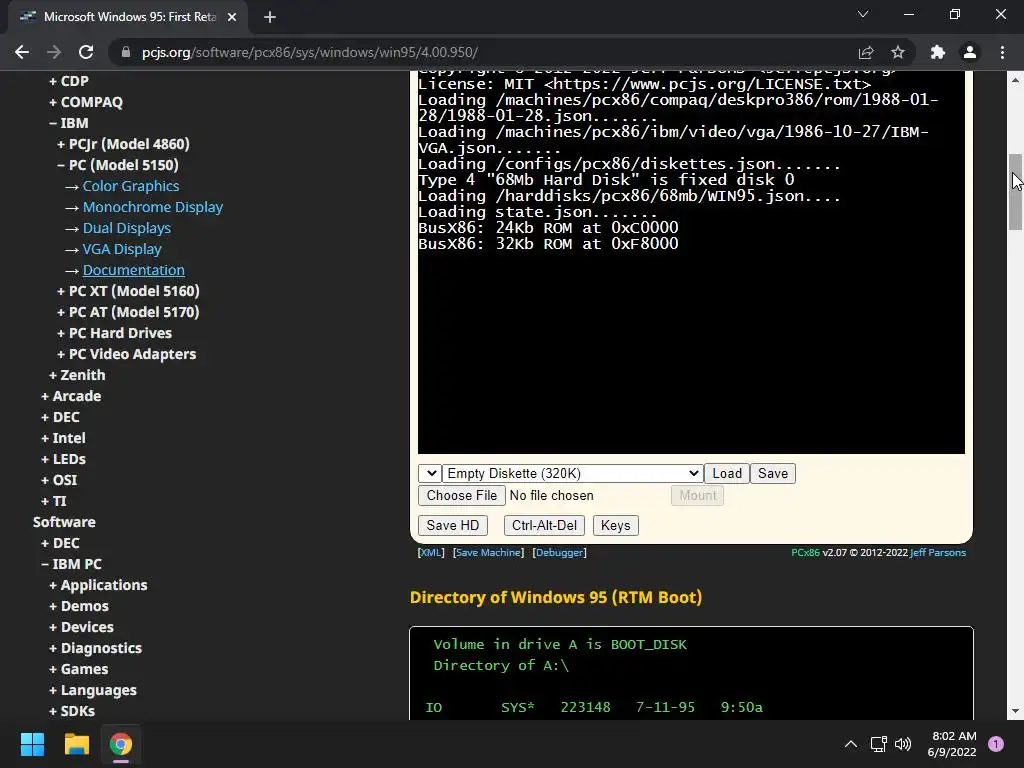Click the Choose File button
Viewport: 1024px width, 768px height.
coord(462,496)
